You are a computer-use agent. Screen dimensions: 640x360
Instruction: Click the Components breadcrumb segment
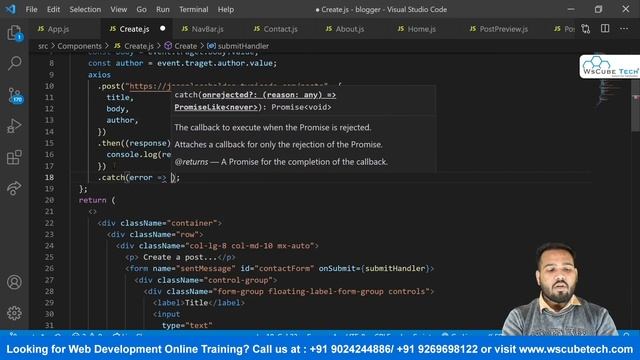(79, 46)
